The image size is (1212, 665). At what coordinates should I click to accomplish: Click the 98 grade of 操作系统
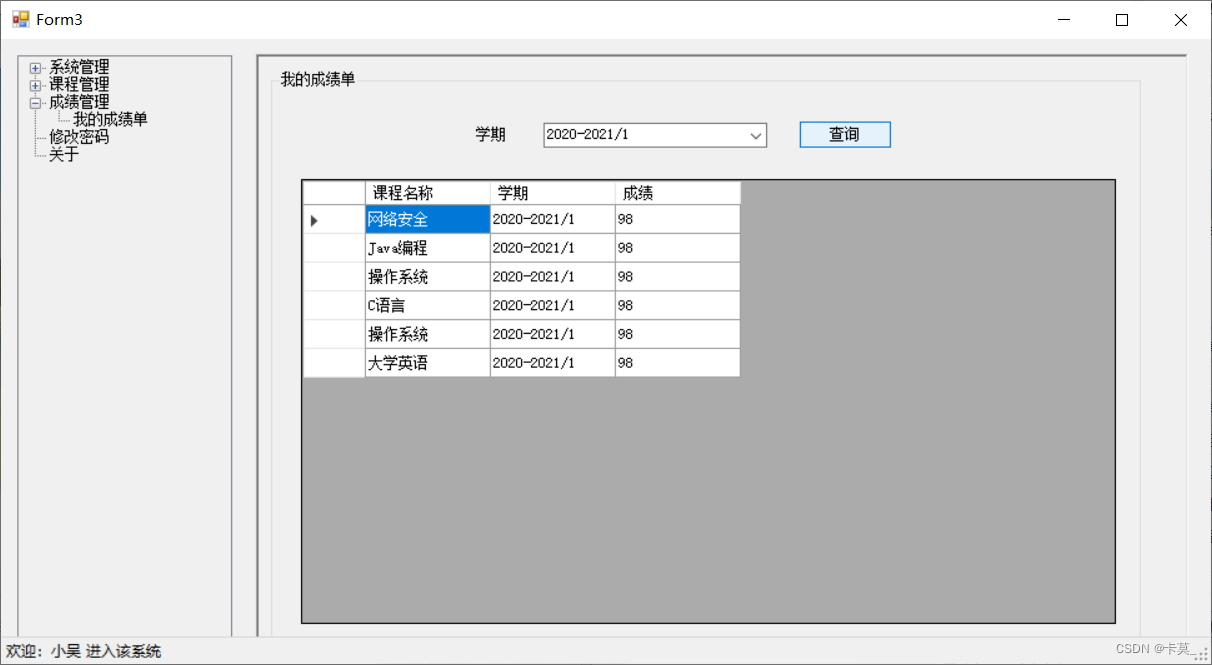624,276
